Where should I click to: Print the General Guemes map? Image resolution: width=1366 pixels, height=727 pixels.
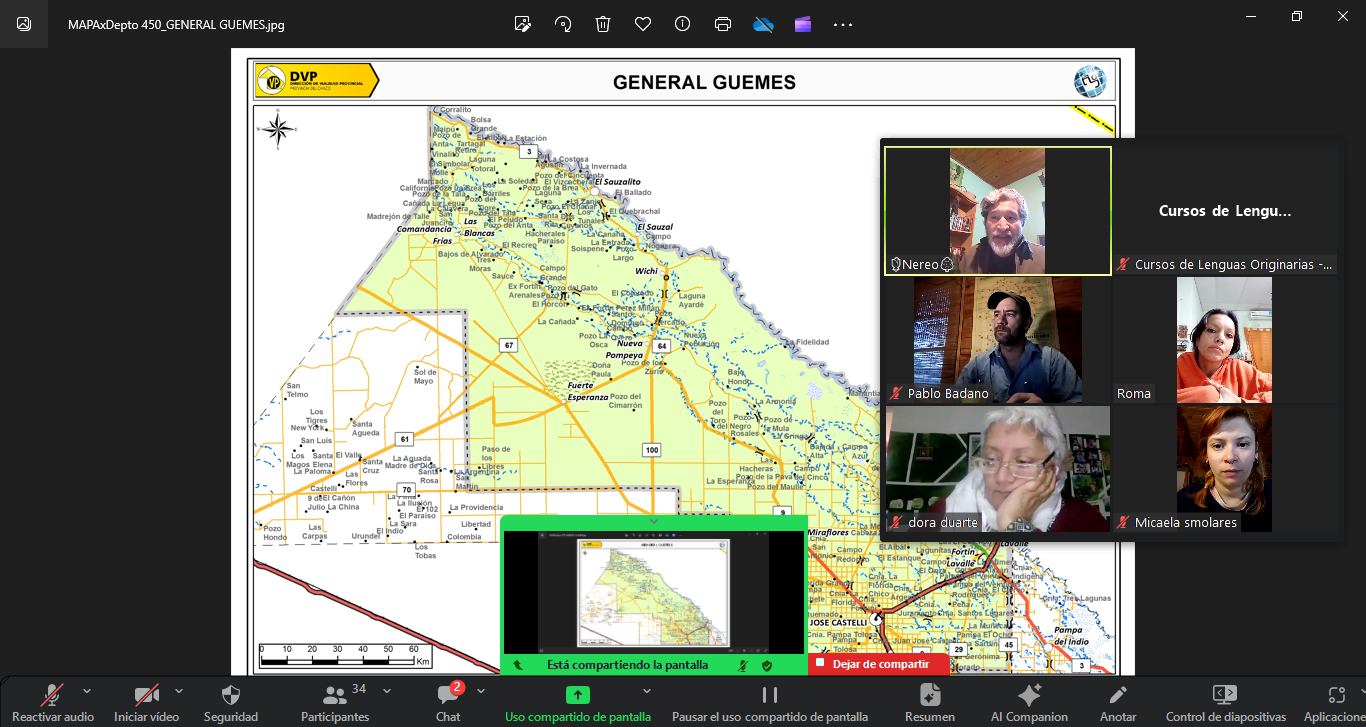pyautogui.click(x=723, y=24)
